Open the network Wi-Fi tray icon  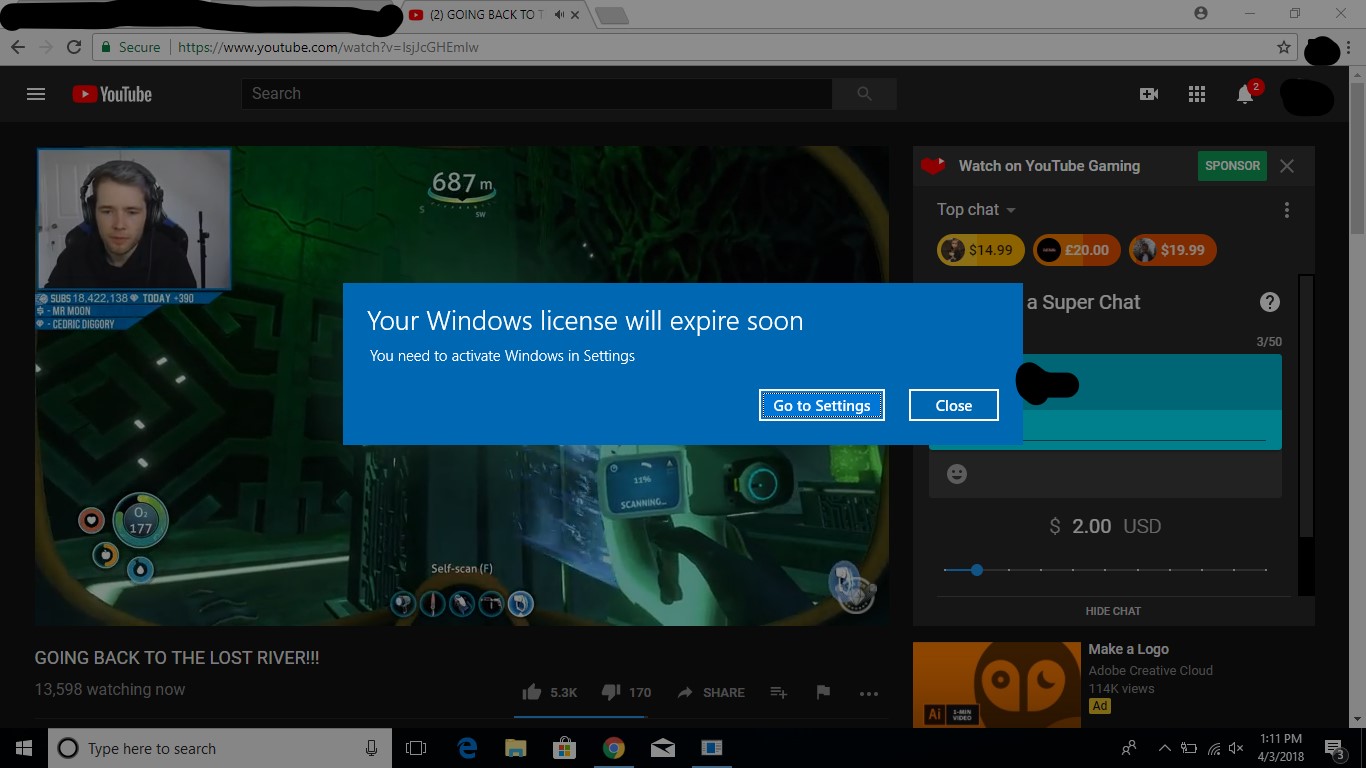coord(1213,748)
